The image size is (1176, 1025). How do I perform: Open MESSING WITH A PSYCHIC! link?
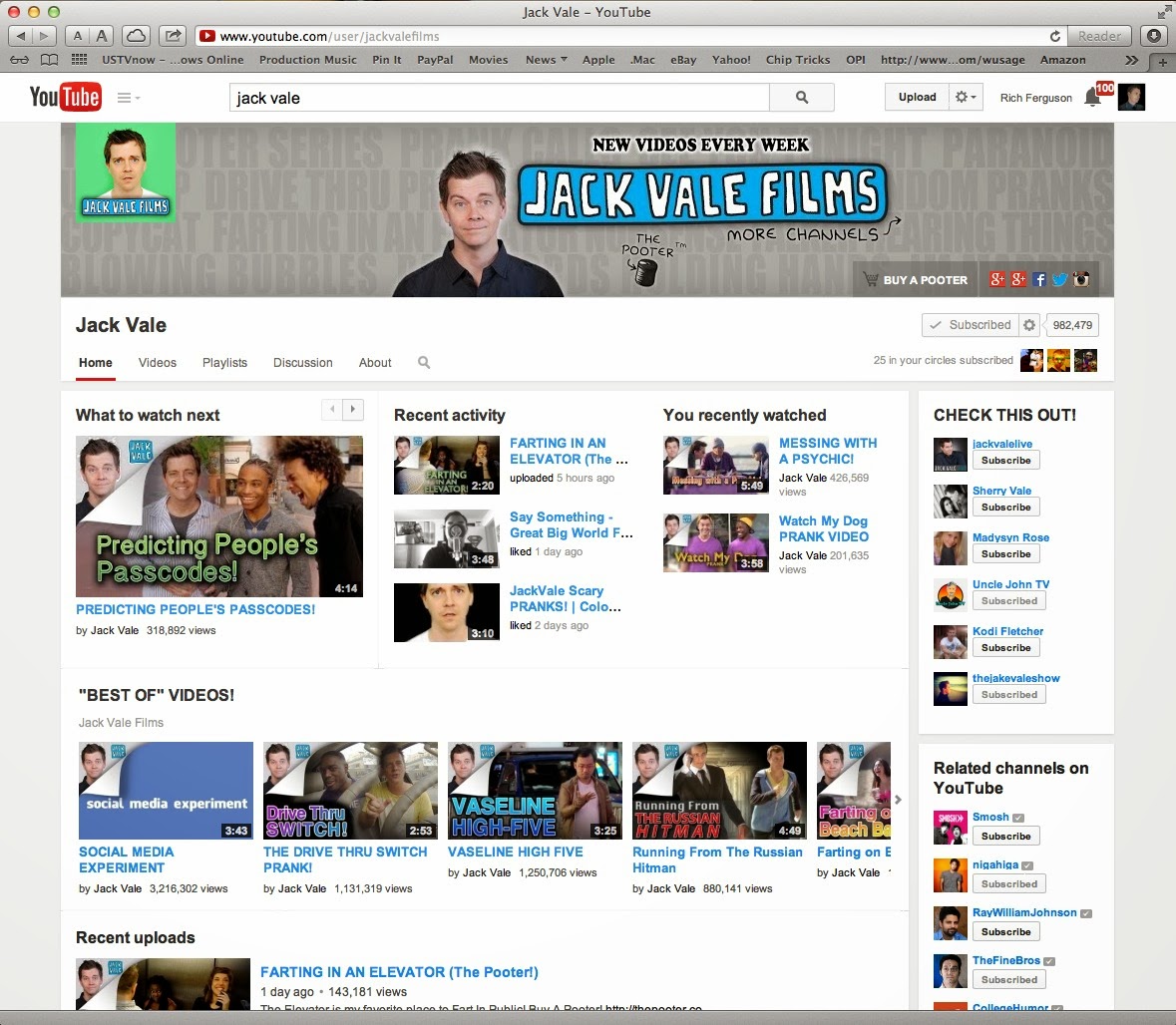pyautogui.click(x=828, y=452)
